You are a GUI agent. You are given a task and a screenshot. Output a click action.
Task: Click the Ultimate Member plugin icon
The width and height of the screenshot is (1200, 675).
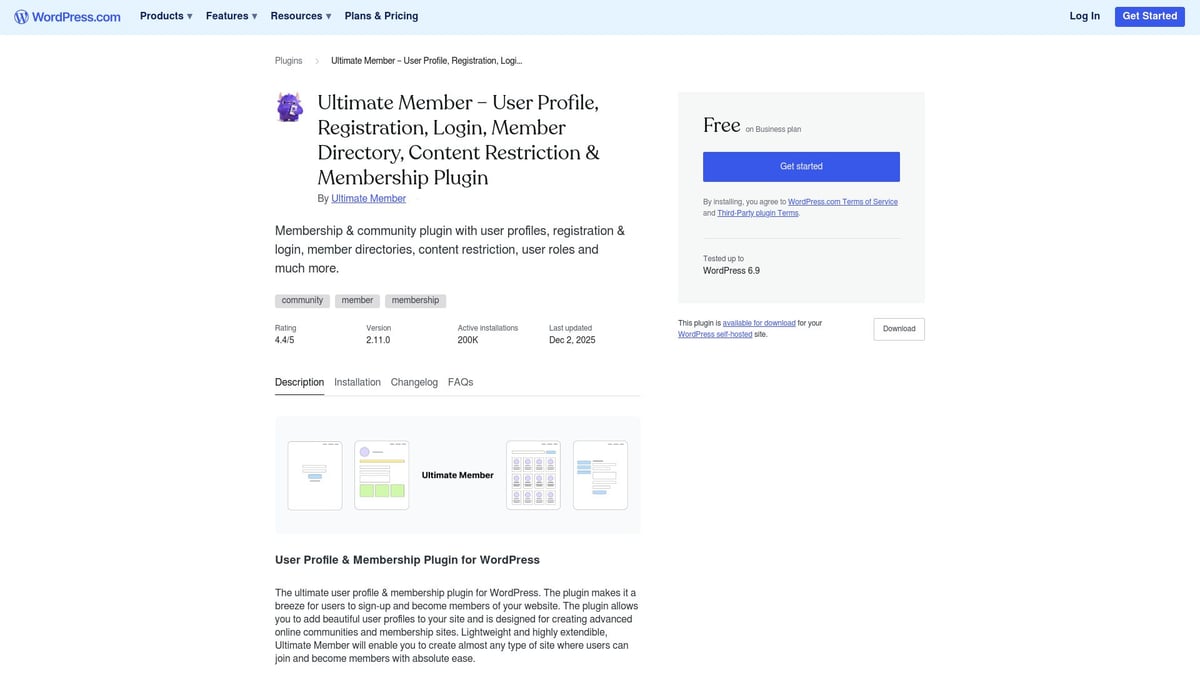pos(289,106)
